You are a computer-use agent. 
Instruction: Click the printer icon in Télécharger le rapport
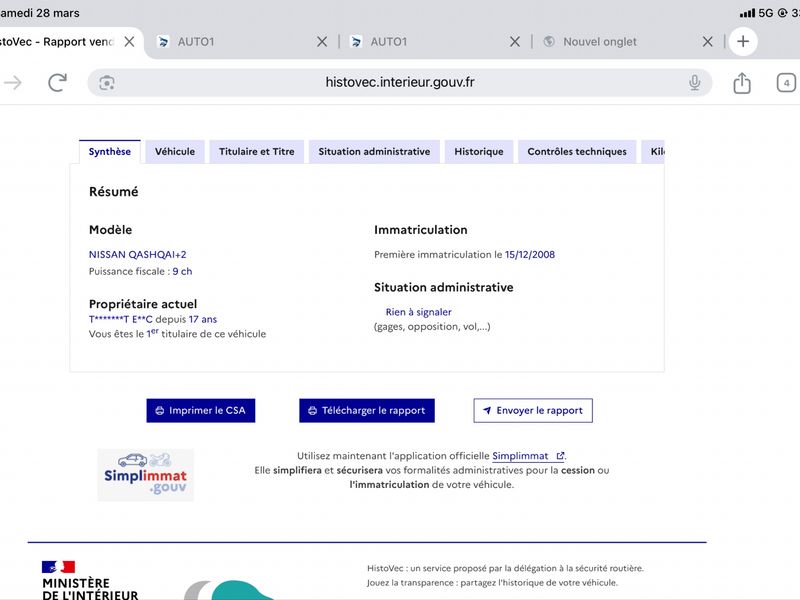click(x=312, y=411)
